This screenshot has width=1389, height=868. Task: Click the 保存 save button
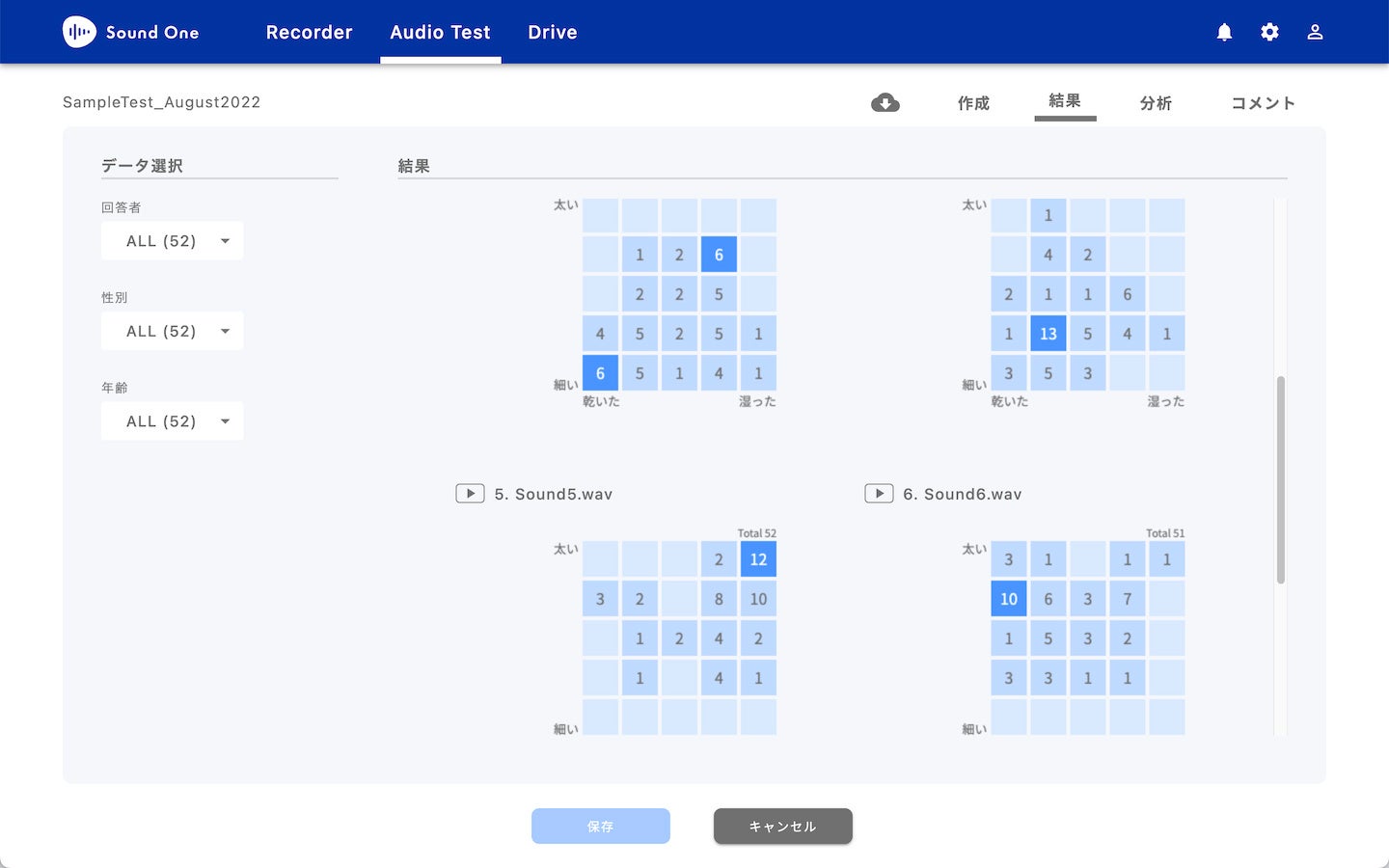click(600, 826)
